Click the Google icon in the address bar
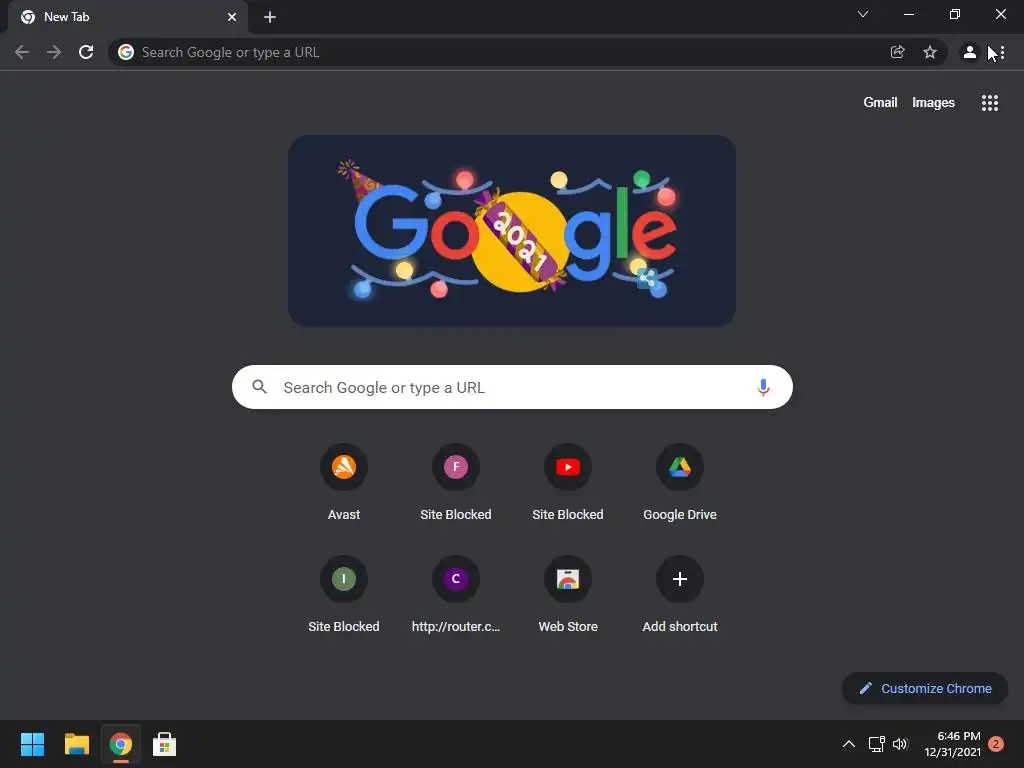Screen dimensions: 1024x768 [x=126, y=52]
